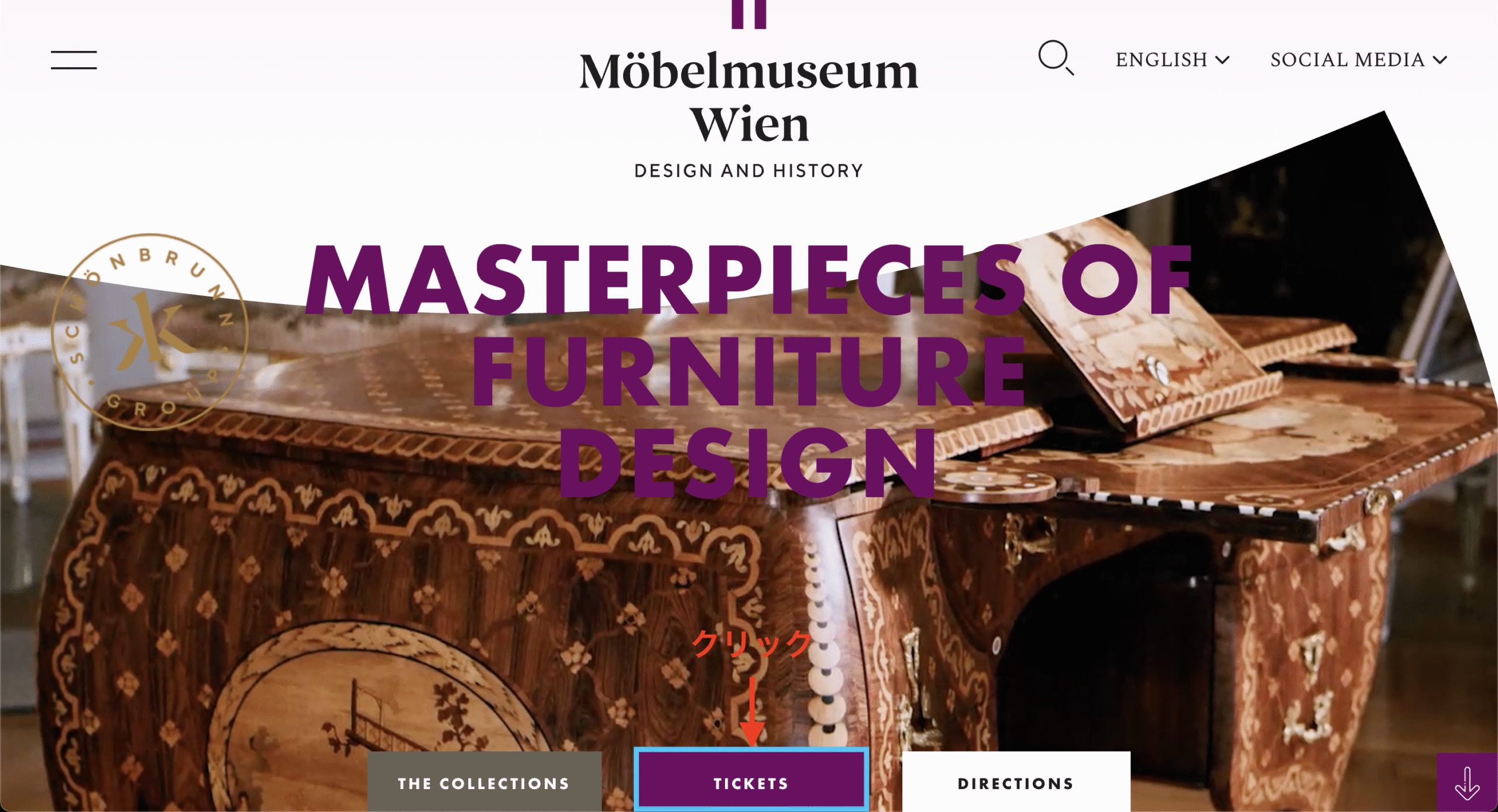Click the DESIGN AND HISTORY tagline

[x=749, y=171]
